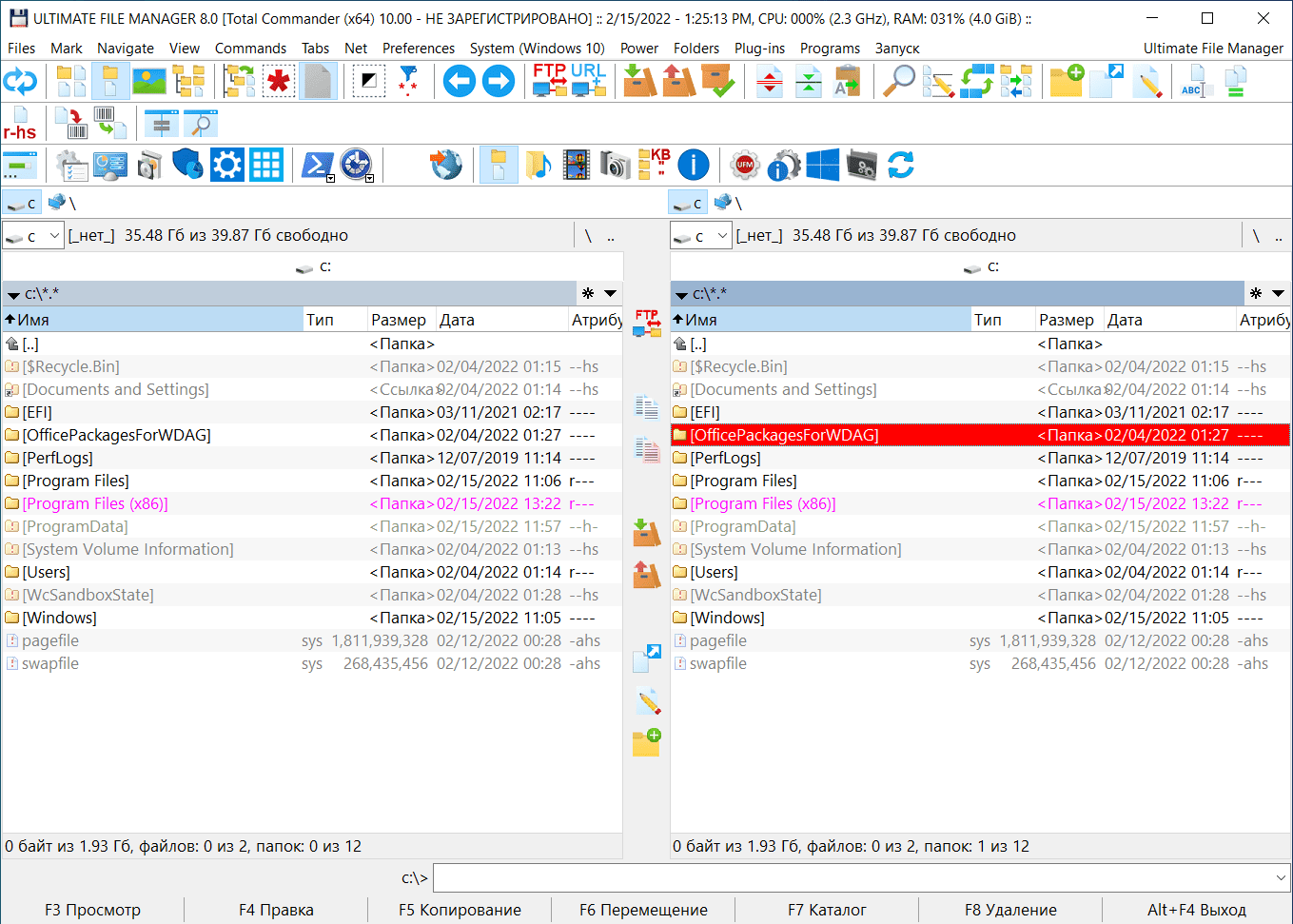Click into the c:\> command line field

tap(862, 877)
